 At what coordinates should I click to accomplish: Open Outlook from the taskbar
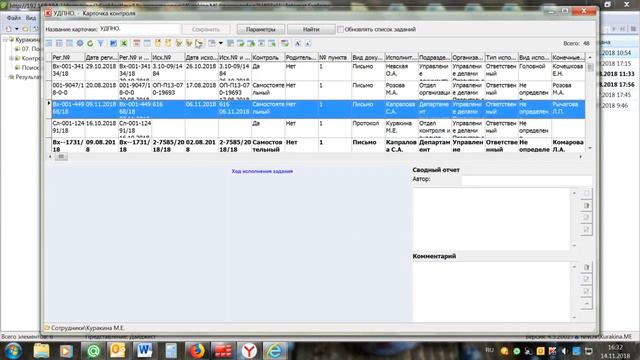pos(118,351)
